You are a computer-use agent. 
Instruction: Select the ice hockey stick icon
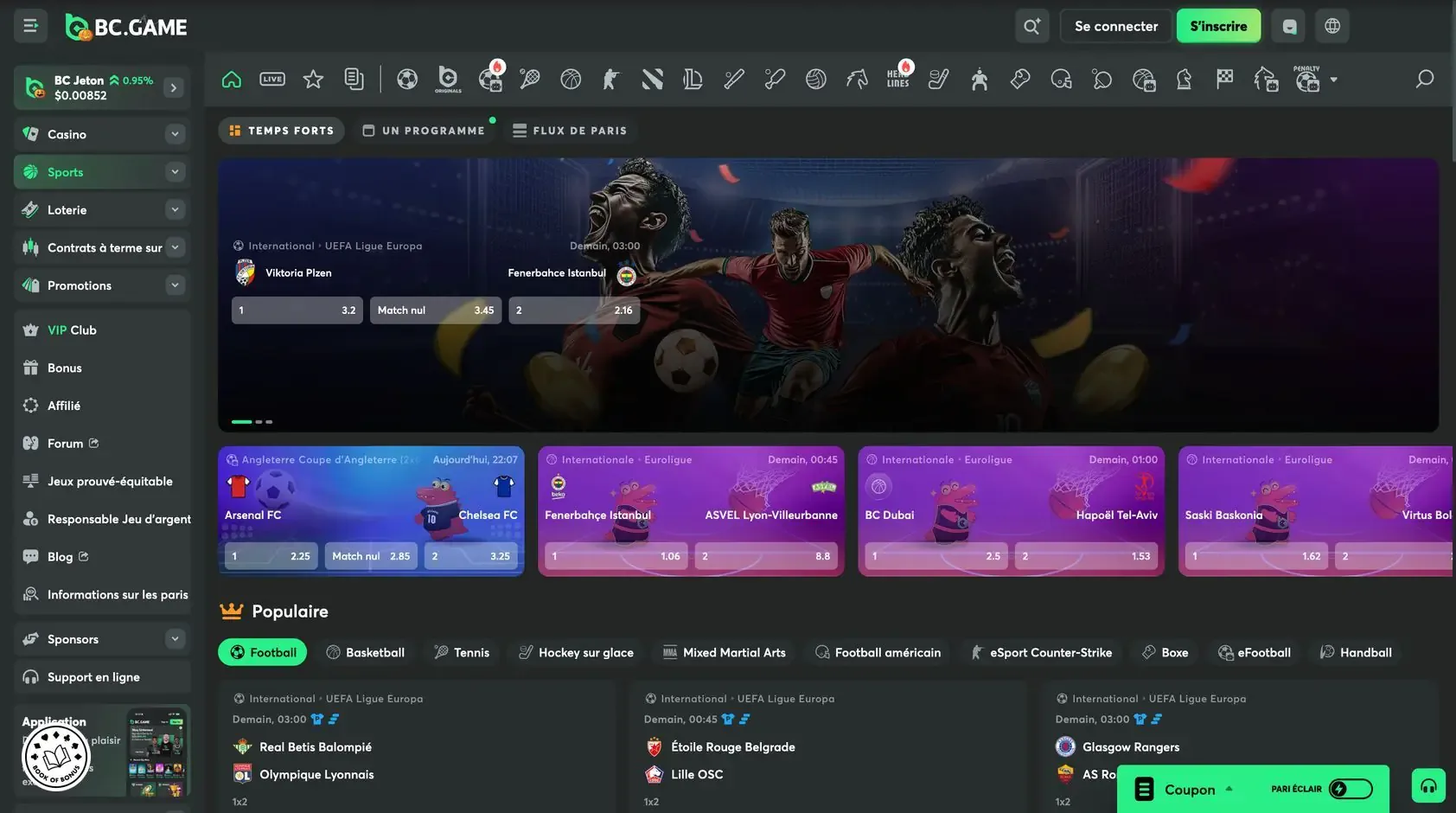(x=939, y=80)
